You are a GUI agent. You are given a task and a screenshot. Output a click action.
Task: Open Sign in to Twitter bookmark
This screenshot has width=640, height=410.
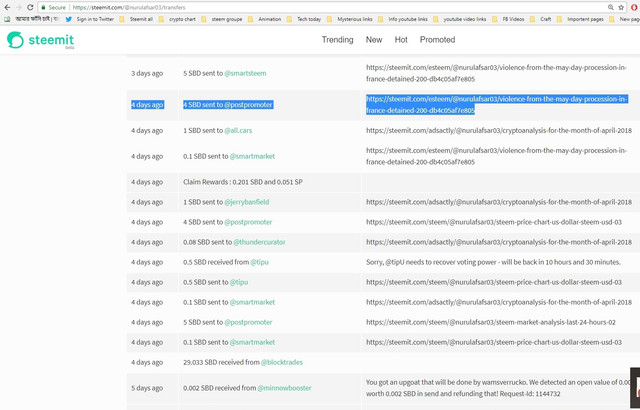(90, 19)
